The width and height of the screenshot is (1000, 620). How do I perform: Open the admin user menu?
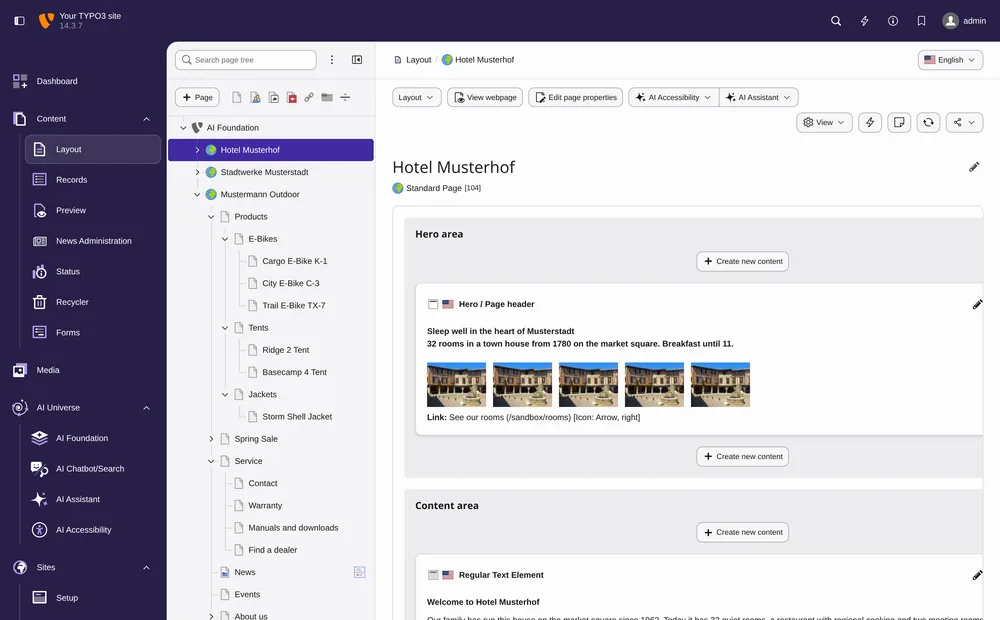(x=964, y=21)
